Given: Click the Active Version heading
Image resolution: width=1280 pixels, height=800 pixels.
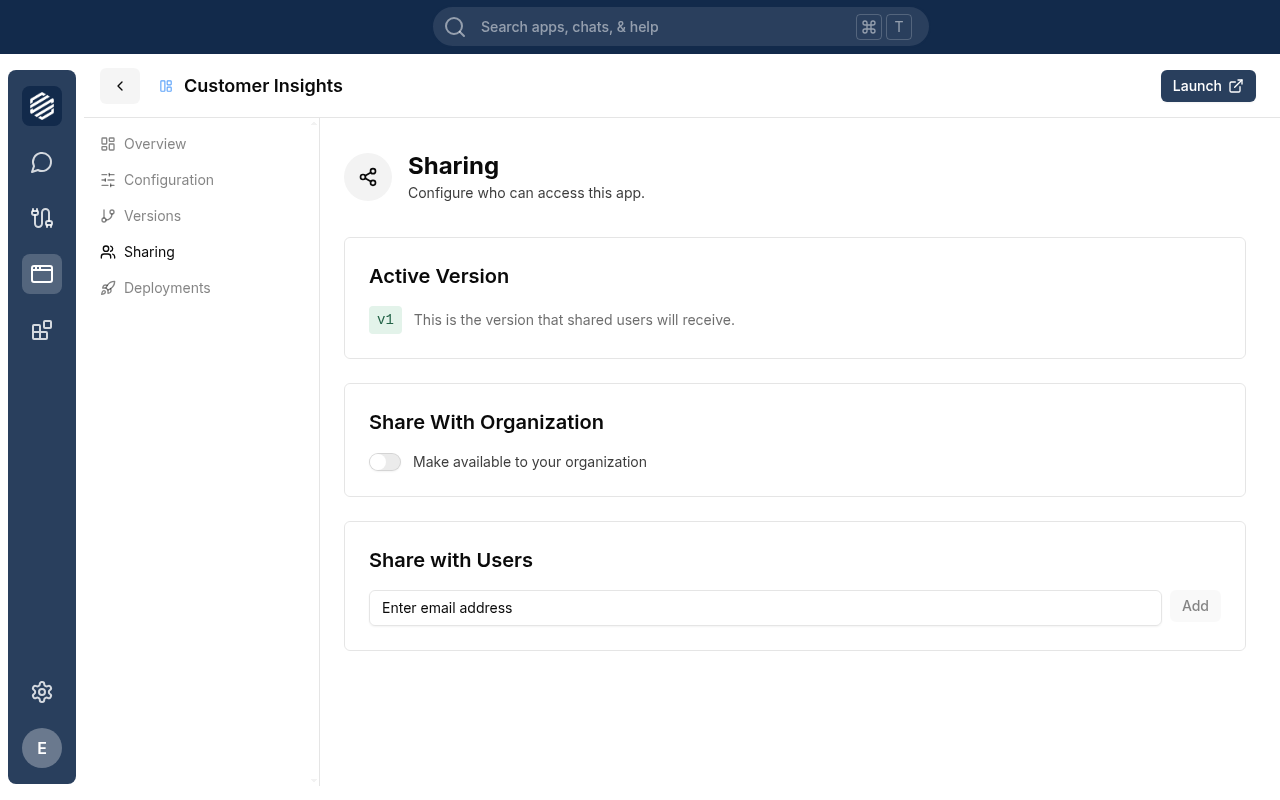Looking at the screenshot, I should (439, 276).
